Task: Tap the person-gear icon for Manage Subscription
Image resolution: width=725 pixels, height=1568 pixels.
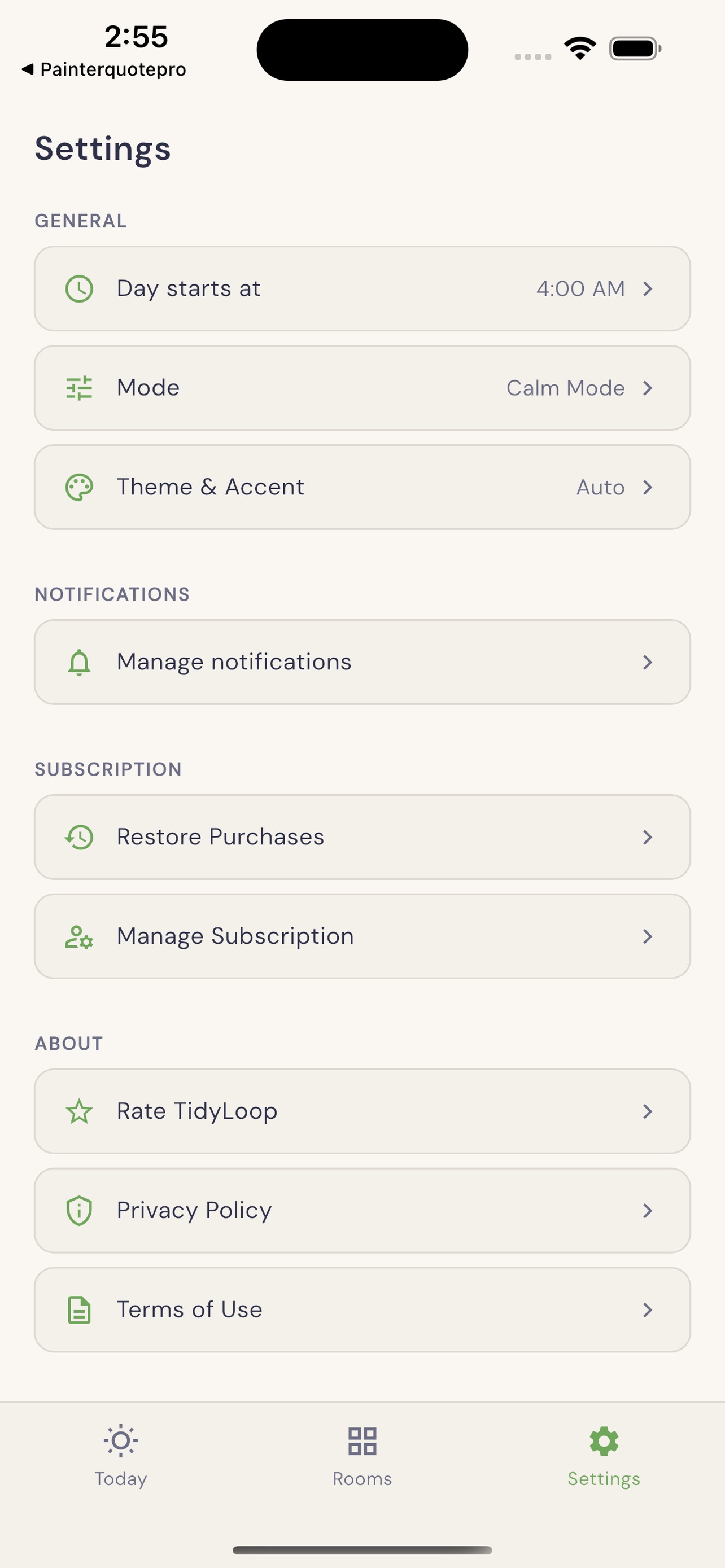Action: [x=79, y=936]
